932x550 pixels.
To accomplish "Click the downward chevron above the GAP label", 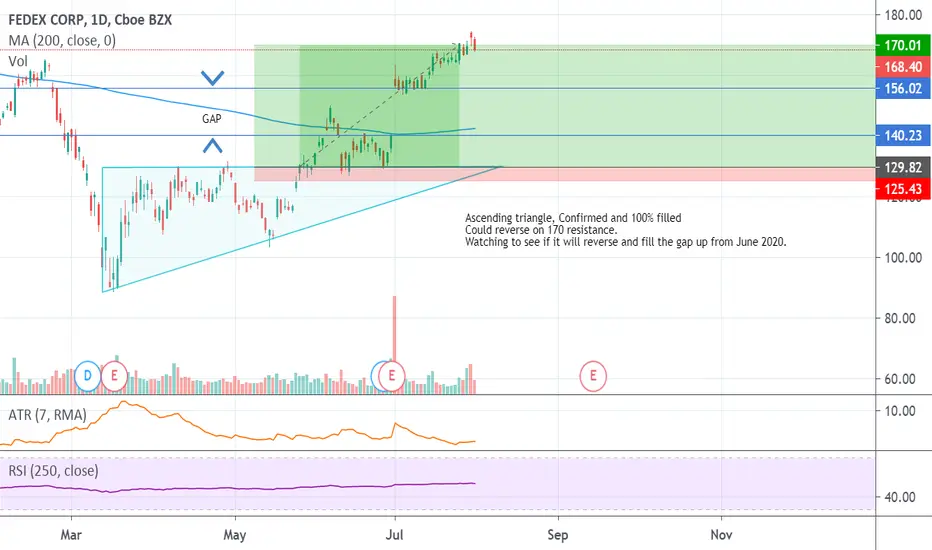I will (x=212, y=78).
